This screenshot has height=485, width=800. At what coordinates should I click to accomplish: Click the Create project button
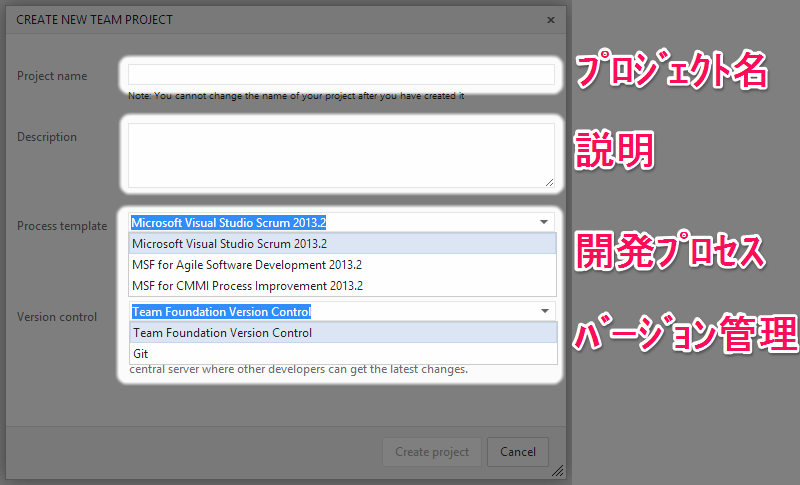[432, 452]
